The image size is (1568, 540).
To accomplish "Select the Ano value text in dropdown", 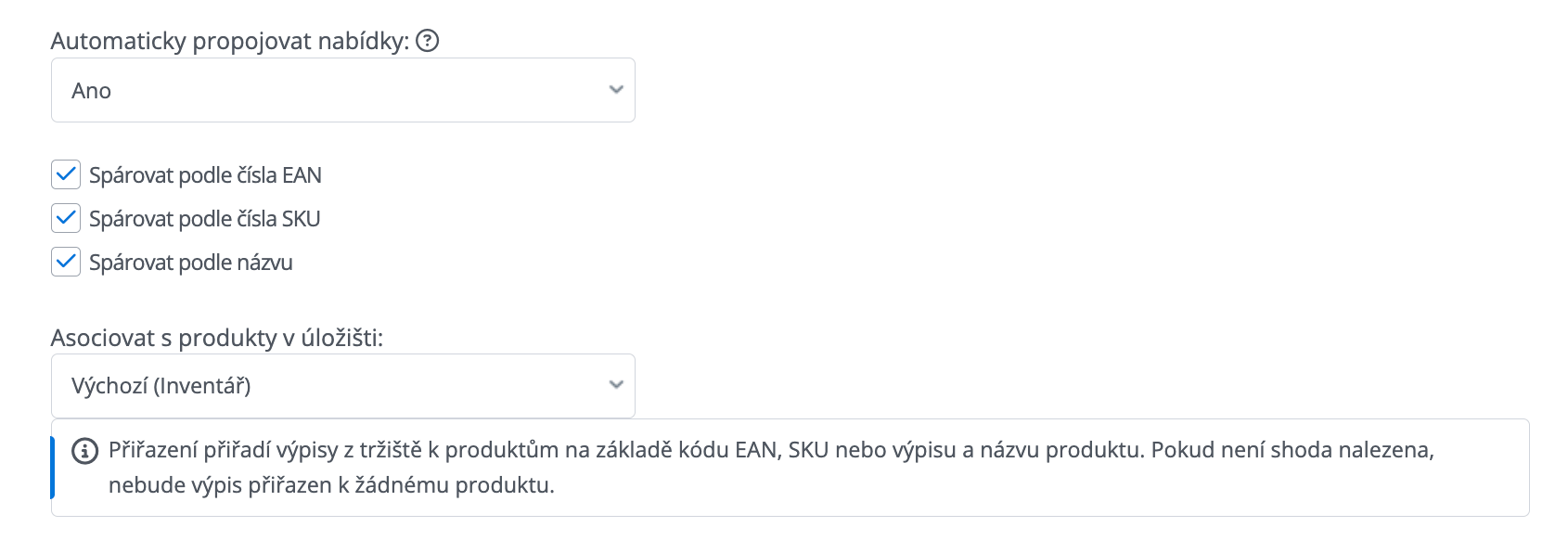I will tap(91, 91).
